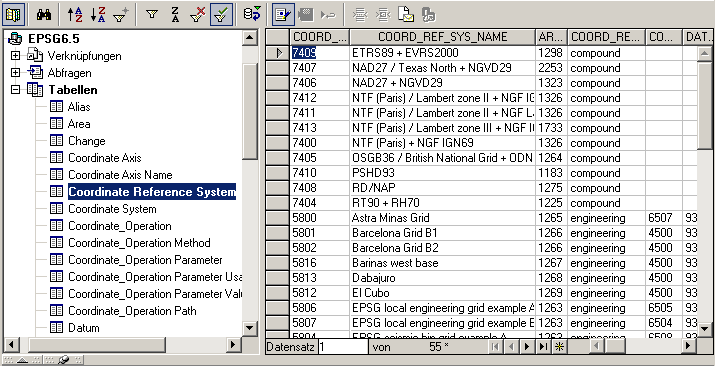
Task: Click the cell 'El Cubo'
Action: pos(443,294)
